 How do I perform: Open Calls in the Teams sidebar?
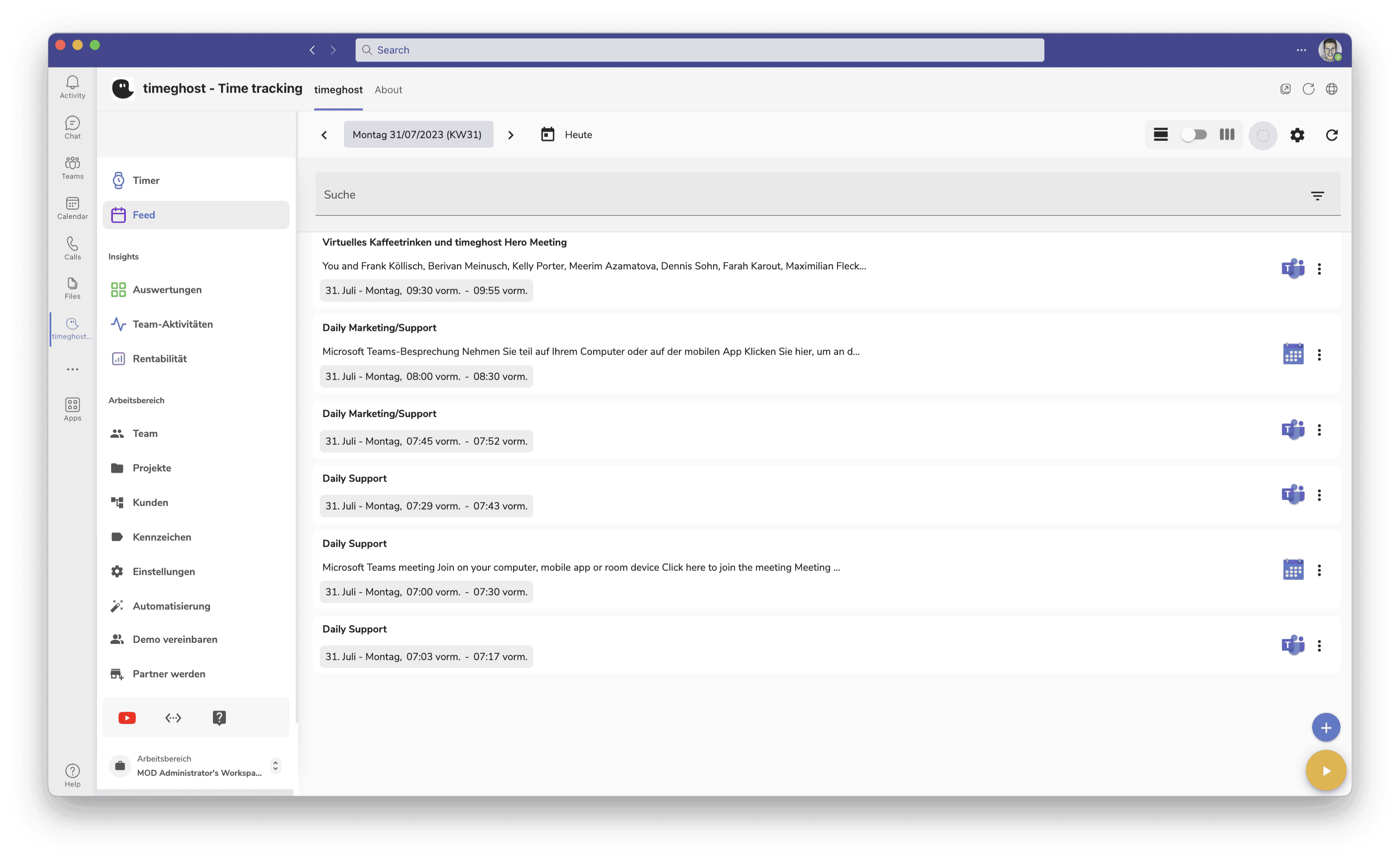tap(72, 249)
